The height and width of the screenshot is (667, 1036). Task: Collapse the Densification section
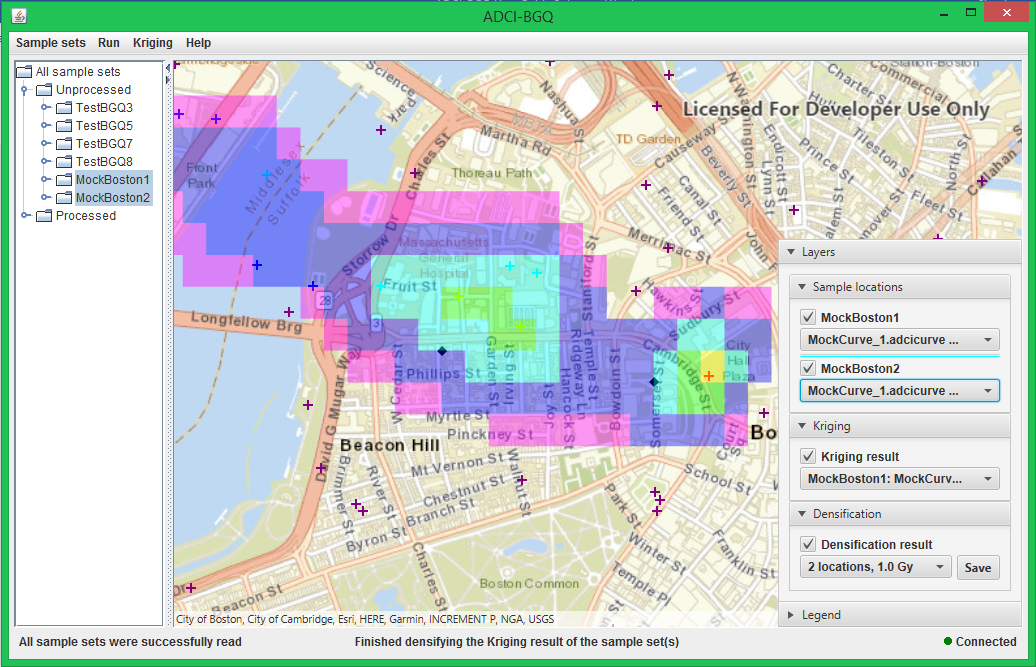pyautogui.click(x=802, y=514)
